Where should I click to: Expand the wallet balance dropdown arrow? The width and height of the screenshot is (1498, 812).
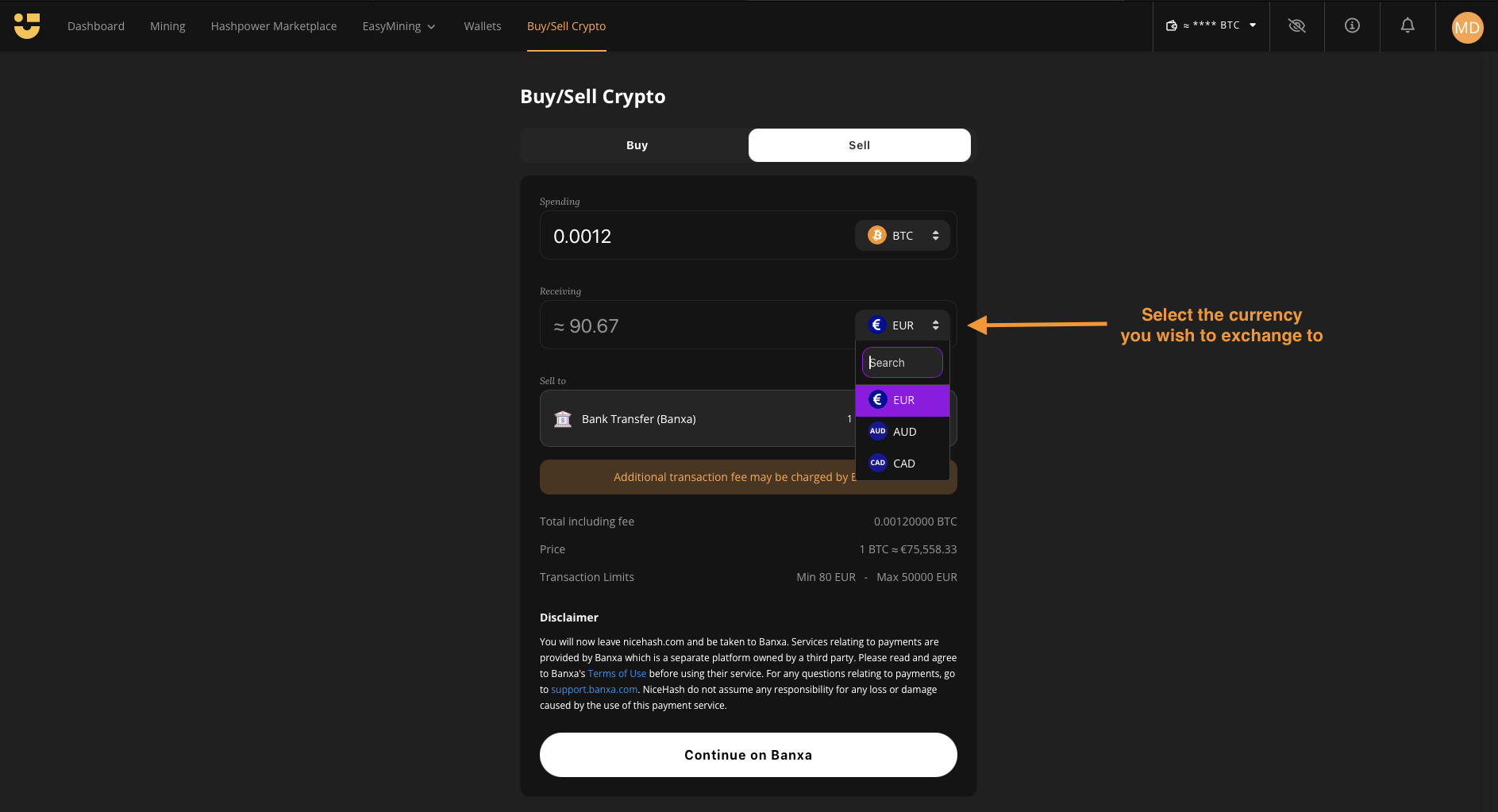(x=1253, y=25)
